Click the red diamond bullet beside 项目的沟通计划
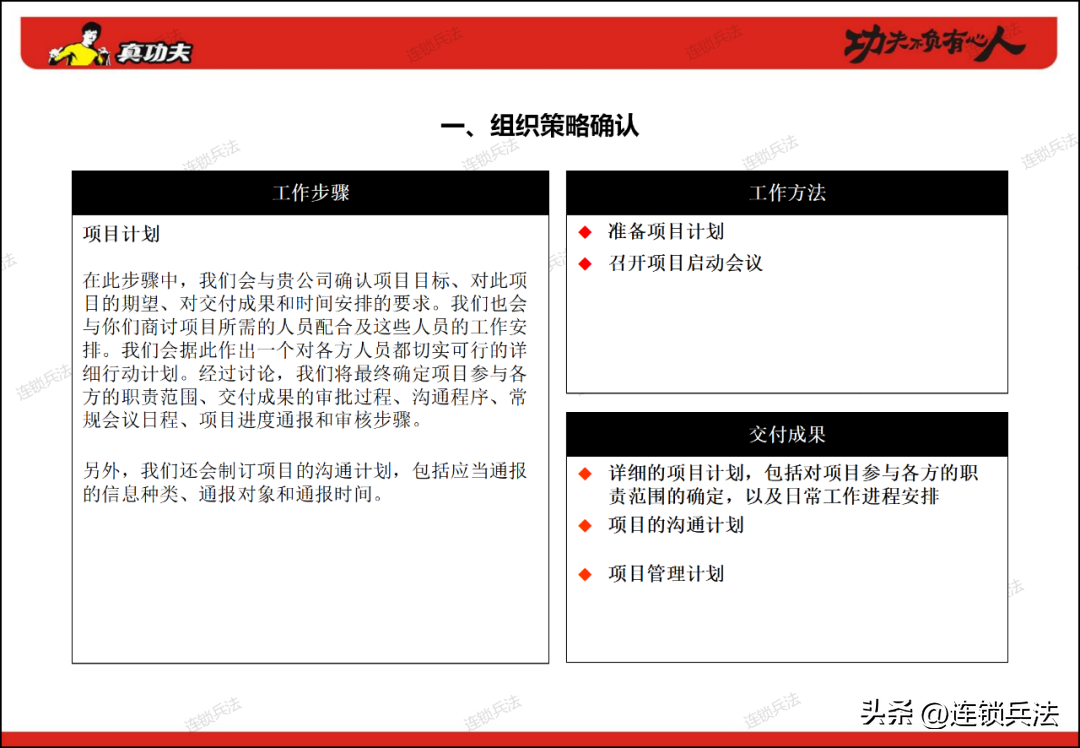The width and height of the screenshot is (1080, 748). (x=585, y=526)
